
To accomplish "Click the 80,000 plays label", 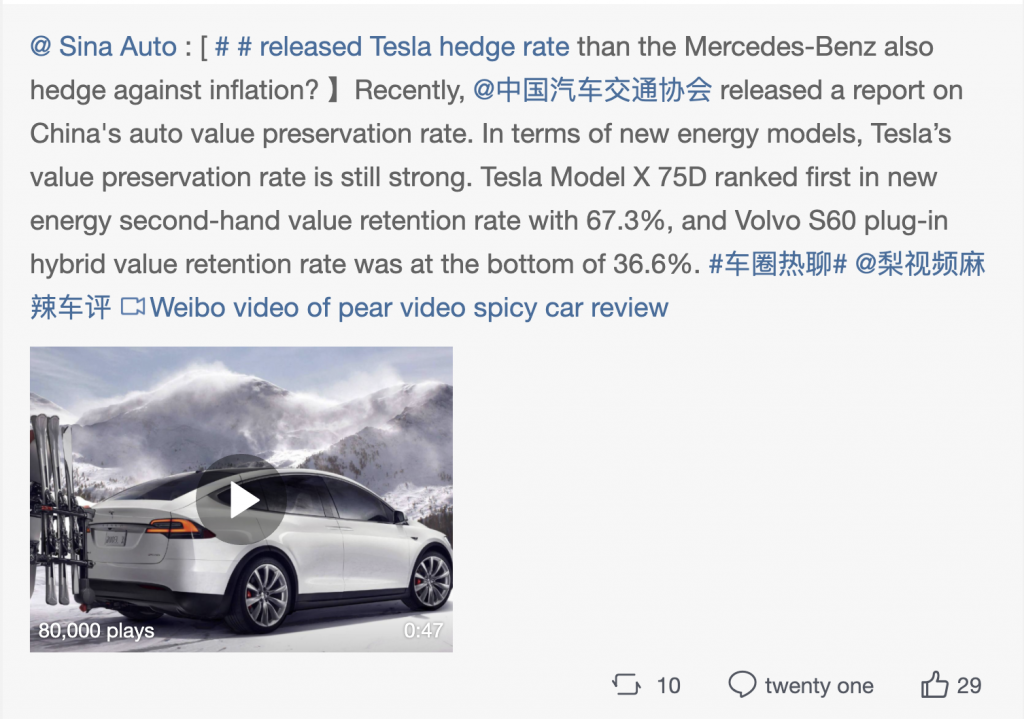I will click(97, 631).
